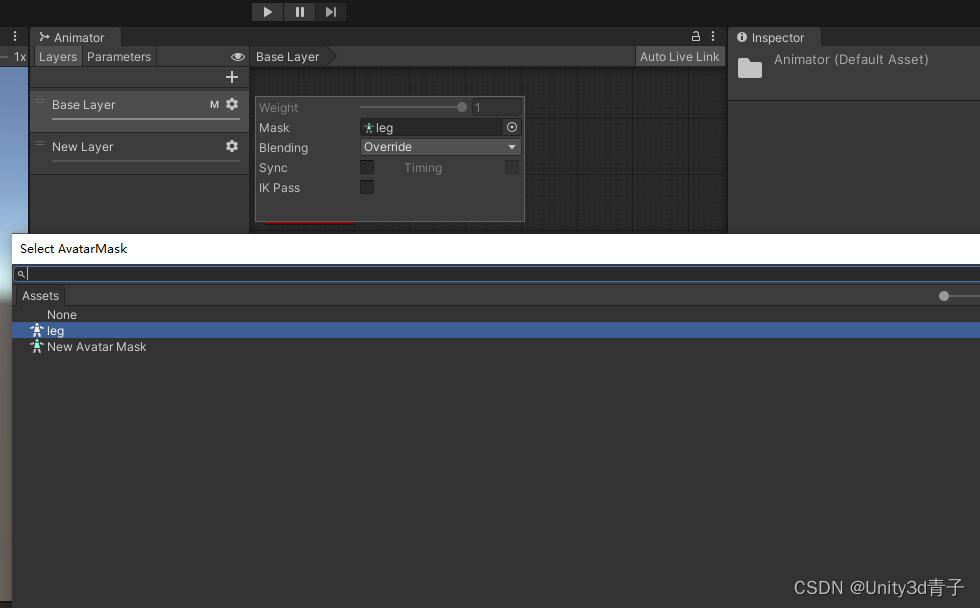Start Play mode with the Play button

(268, 12)
